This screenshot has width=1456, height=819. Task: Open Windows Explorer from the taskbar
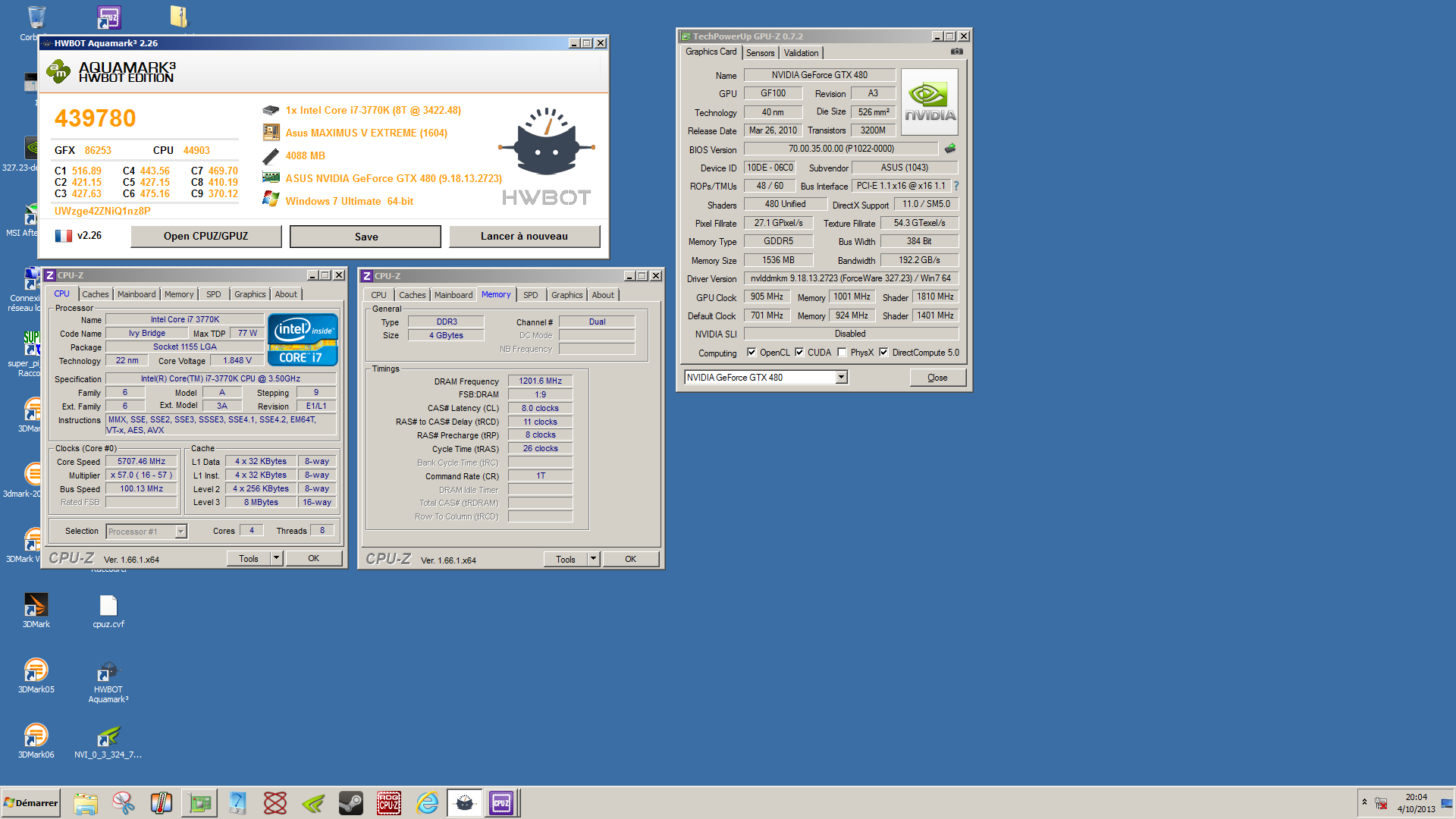[x=86, y=803]
